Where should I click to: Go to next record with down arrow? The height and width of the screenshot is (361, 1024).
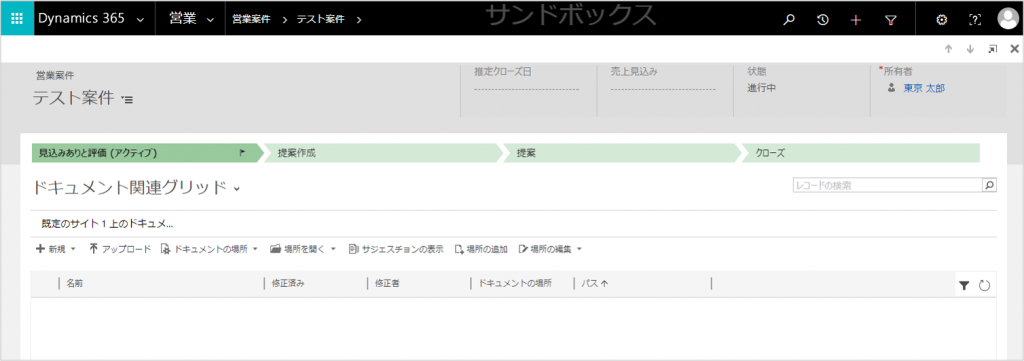970,49
